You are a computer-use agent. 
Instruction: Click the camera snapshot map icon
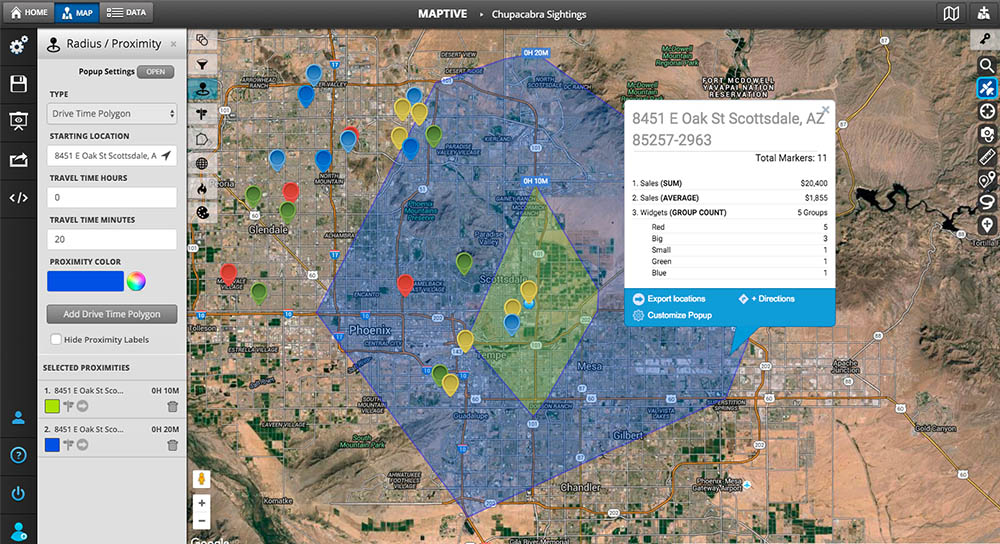[987, 134]
